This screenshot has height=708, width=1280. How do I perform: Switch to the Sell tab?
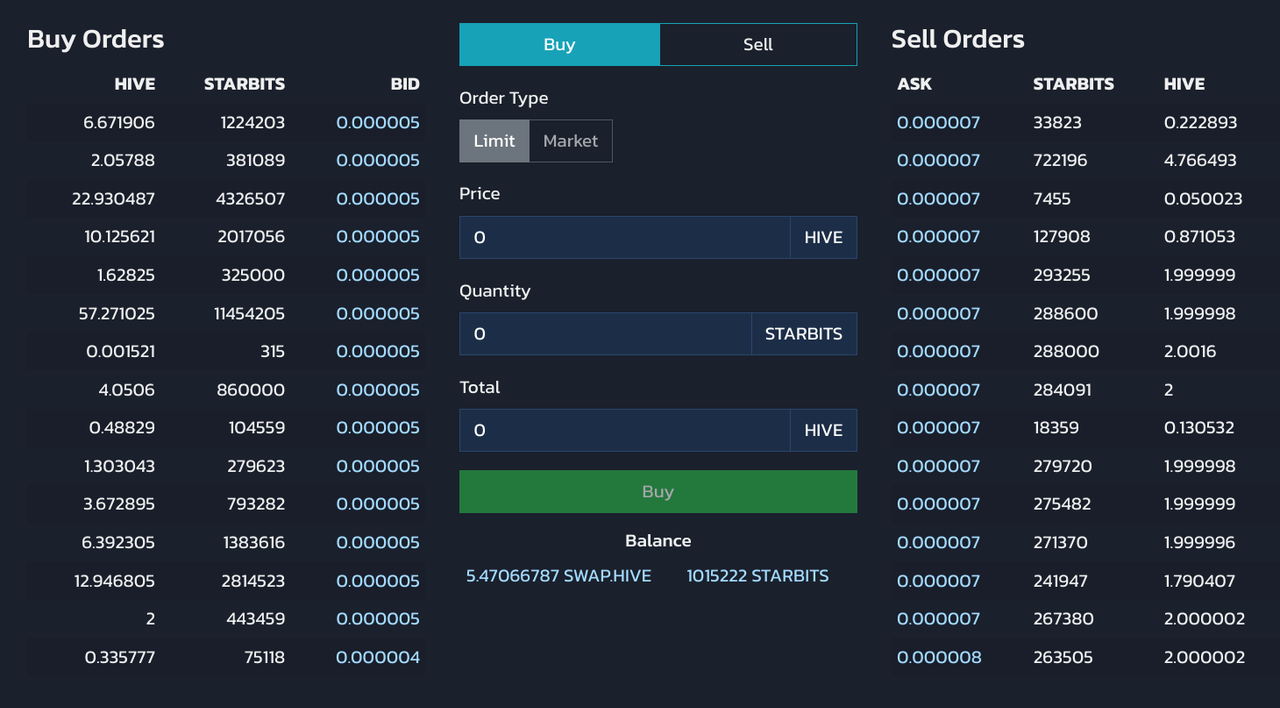[x=758, y=44]
